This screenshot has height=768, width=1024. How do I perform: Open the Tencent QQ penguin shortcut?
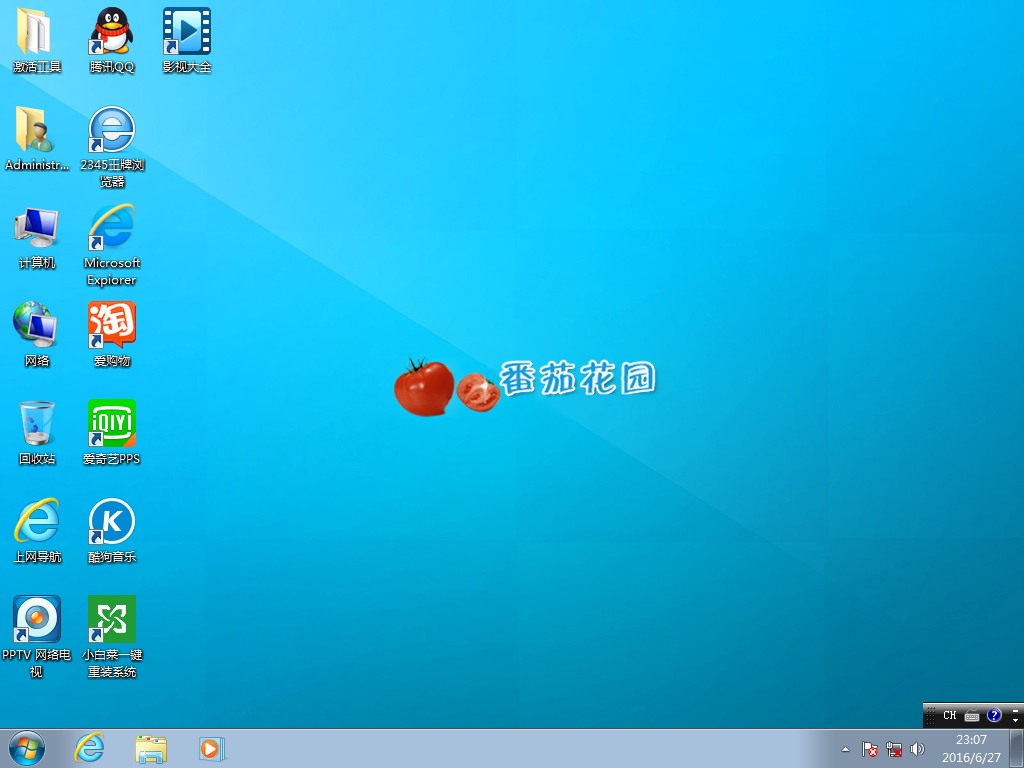coord(111,32)
